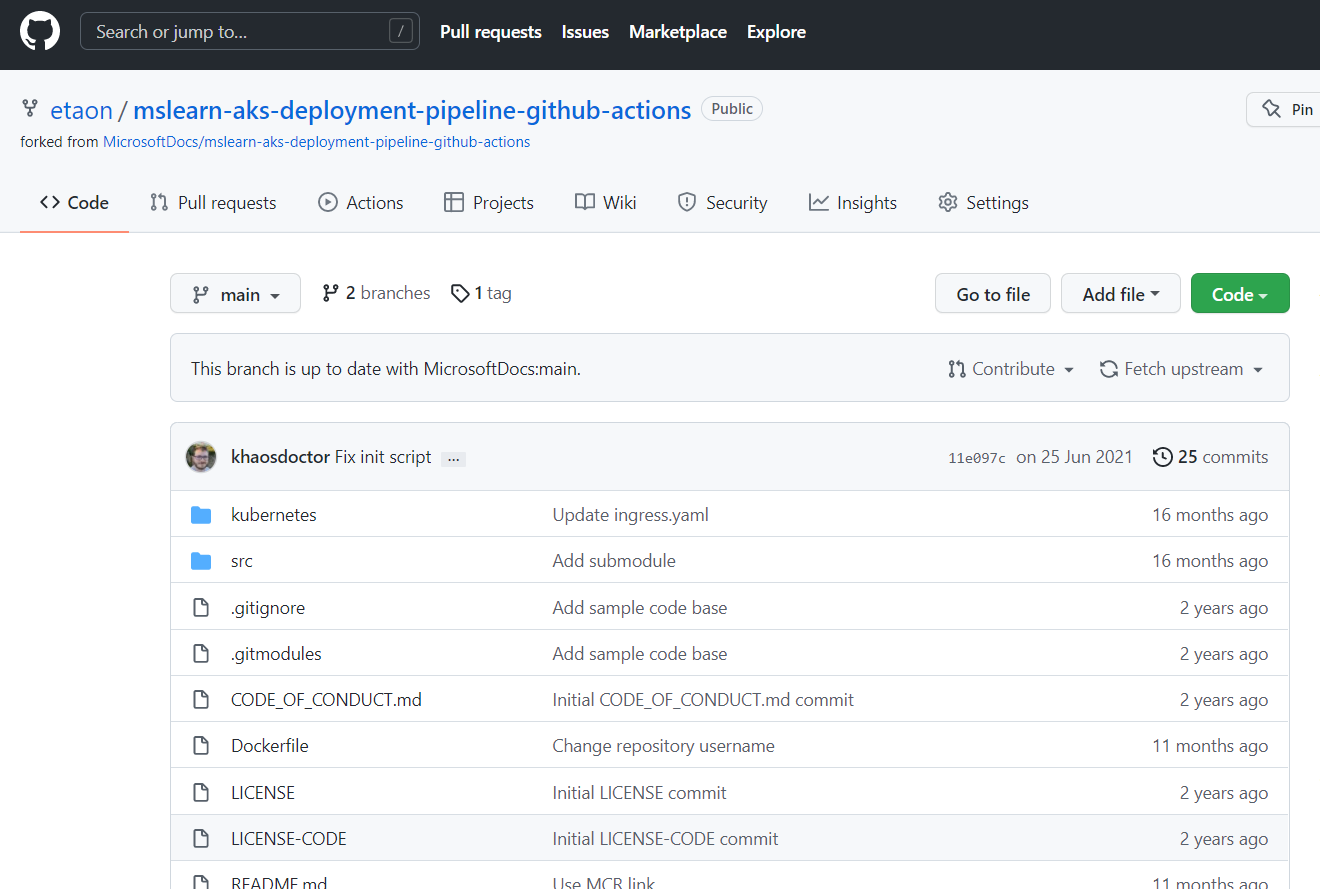This screenshot has height=889, width=1320.
Task: Open the 1 tag link
Action: [481, 293]
